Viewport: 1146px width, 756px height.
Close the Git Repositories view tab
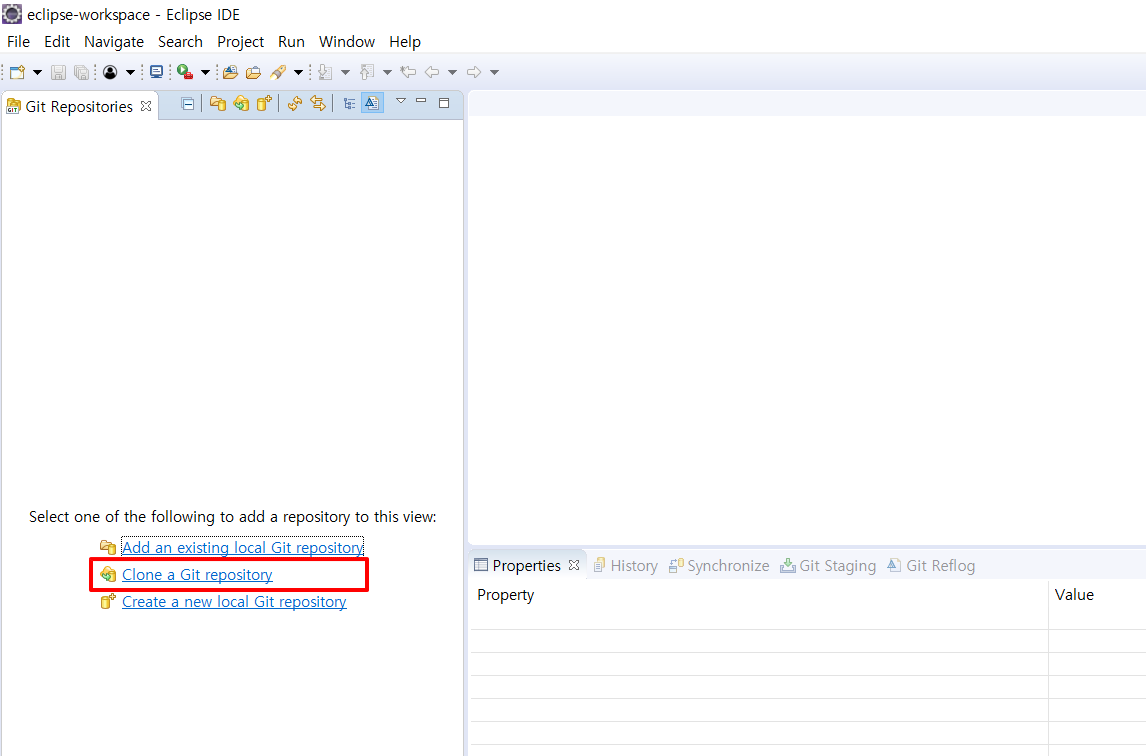coord(146,106)
